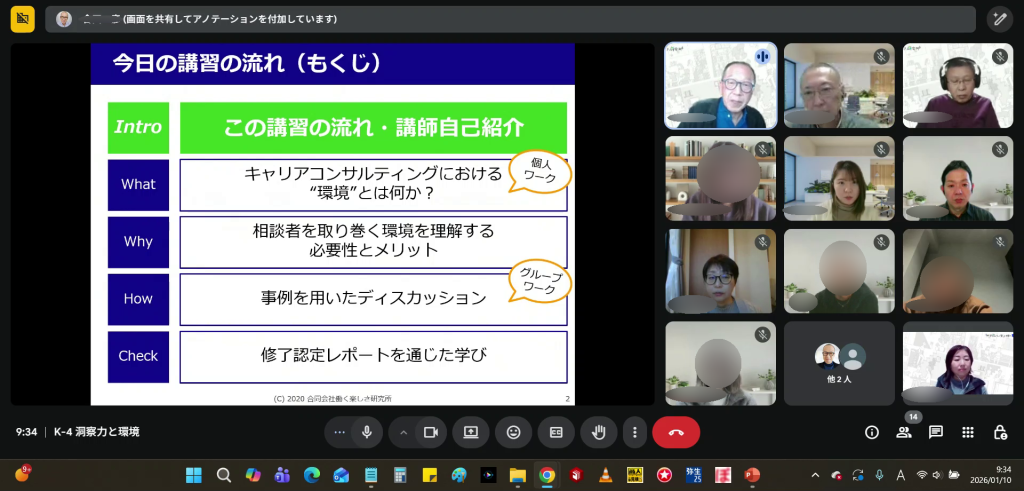Raise your hand
Screen dimensions: 1024x491
[599, 432]
